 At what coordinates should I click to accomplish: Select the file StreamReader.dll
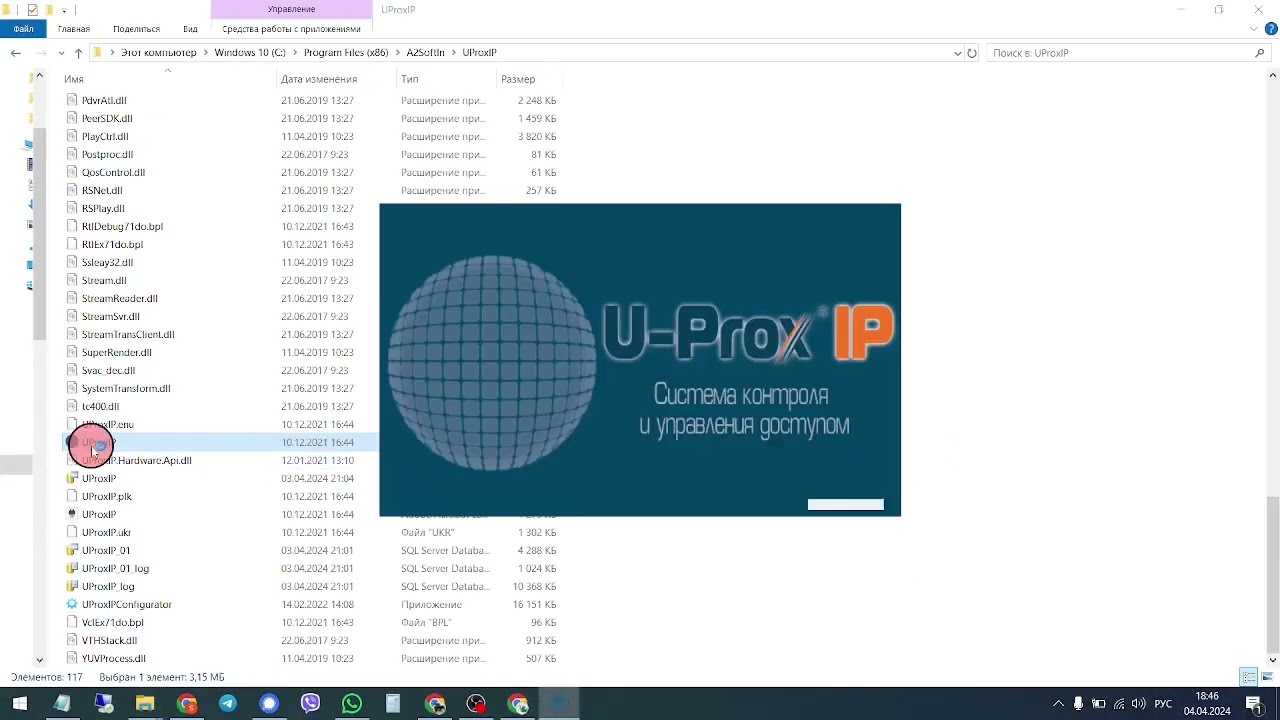coord(120,298)
